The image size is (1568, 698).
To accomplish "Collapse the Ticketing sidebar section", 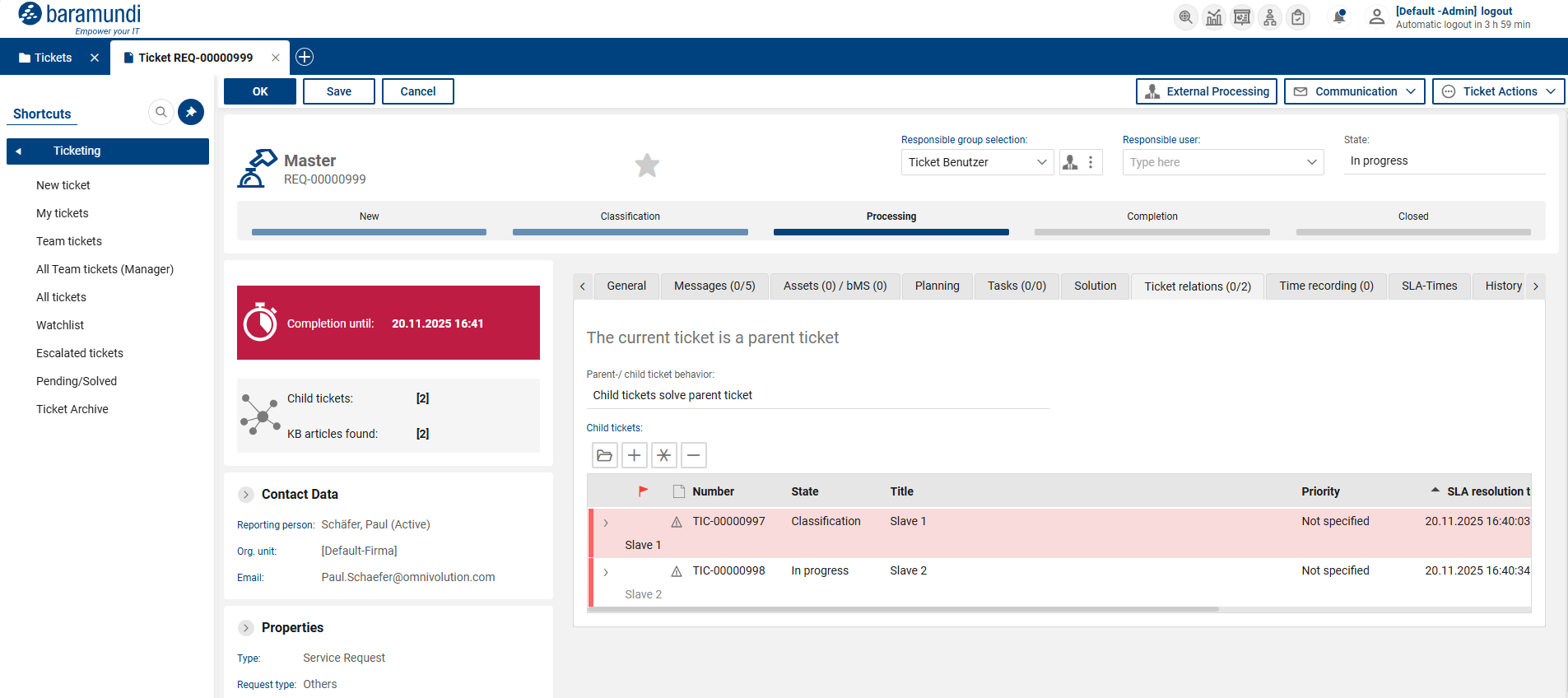I will [18, 151].
